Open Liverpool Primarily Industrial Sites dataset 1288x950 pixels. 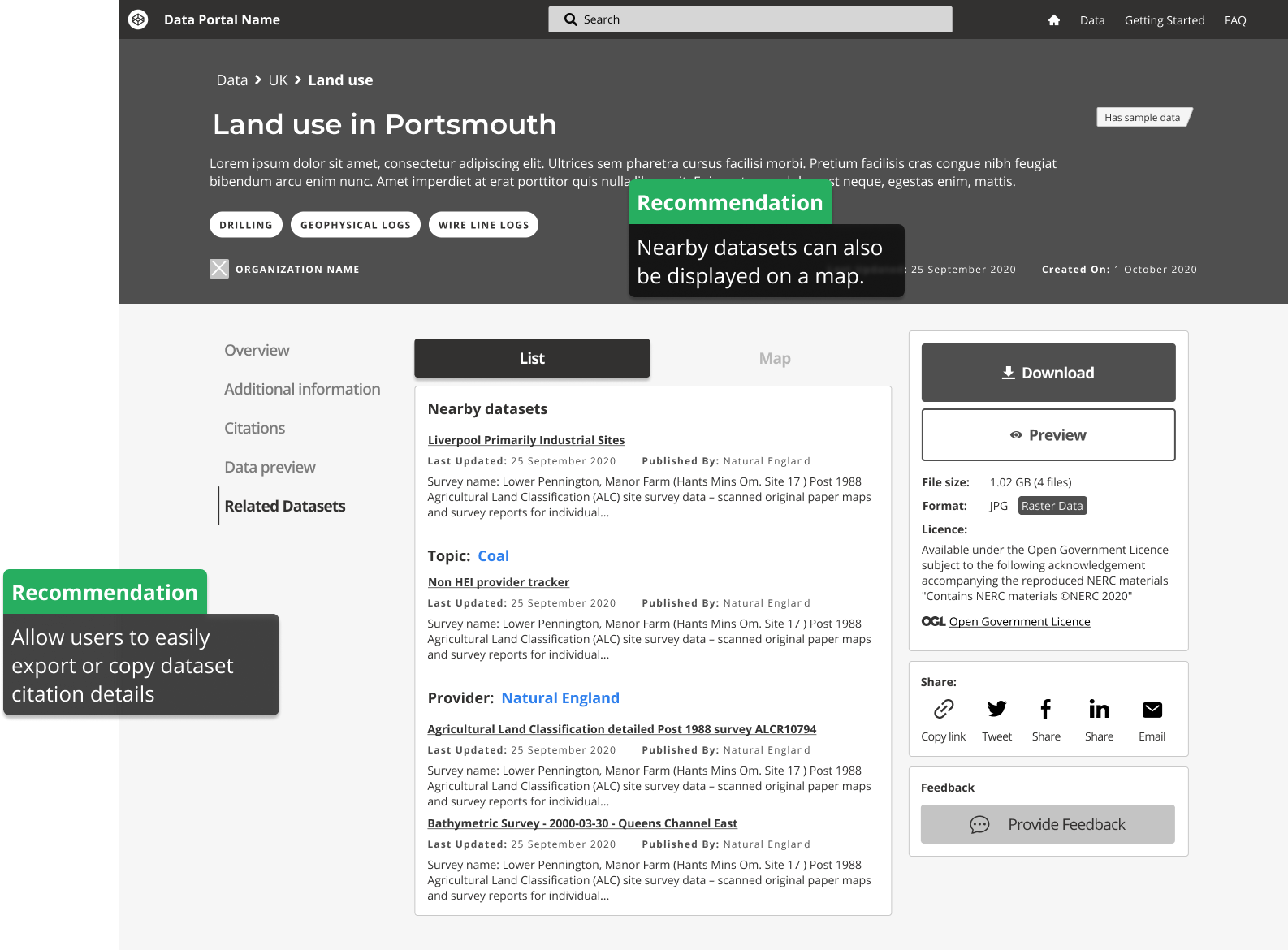coord(526,440)
